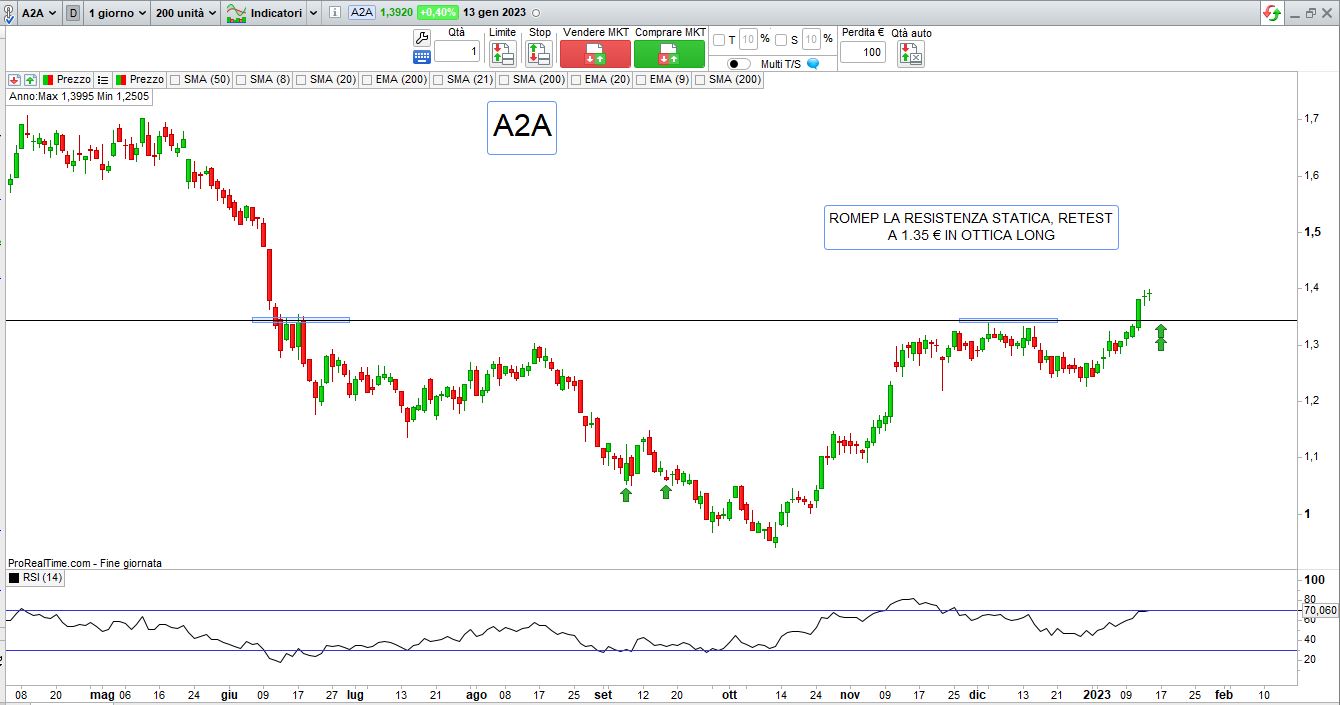
Task: Enable the SMA (50) checkbox
Action: click(176, 79)
